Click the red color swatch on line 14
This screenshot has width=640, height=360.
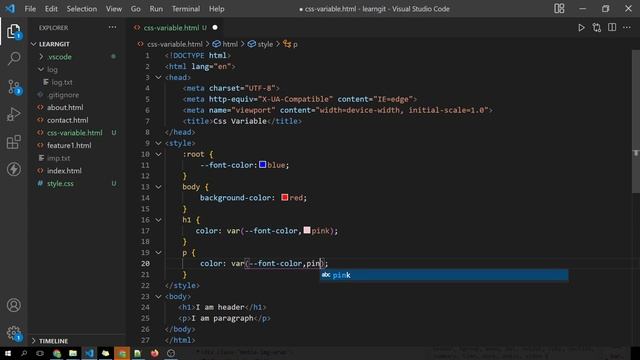(x=284, y=198)
